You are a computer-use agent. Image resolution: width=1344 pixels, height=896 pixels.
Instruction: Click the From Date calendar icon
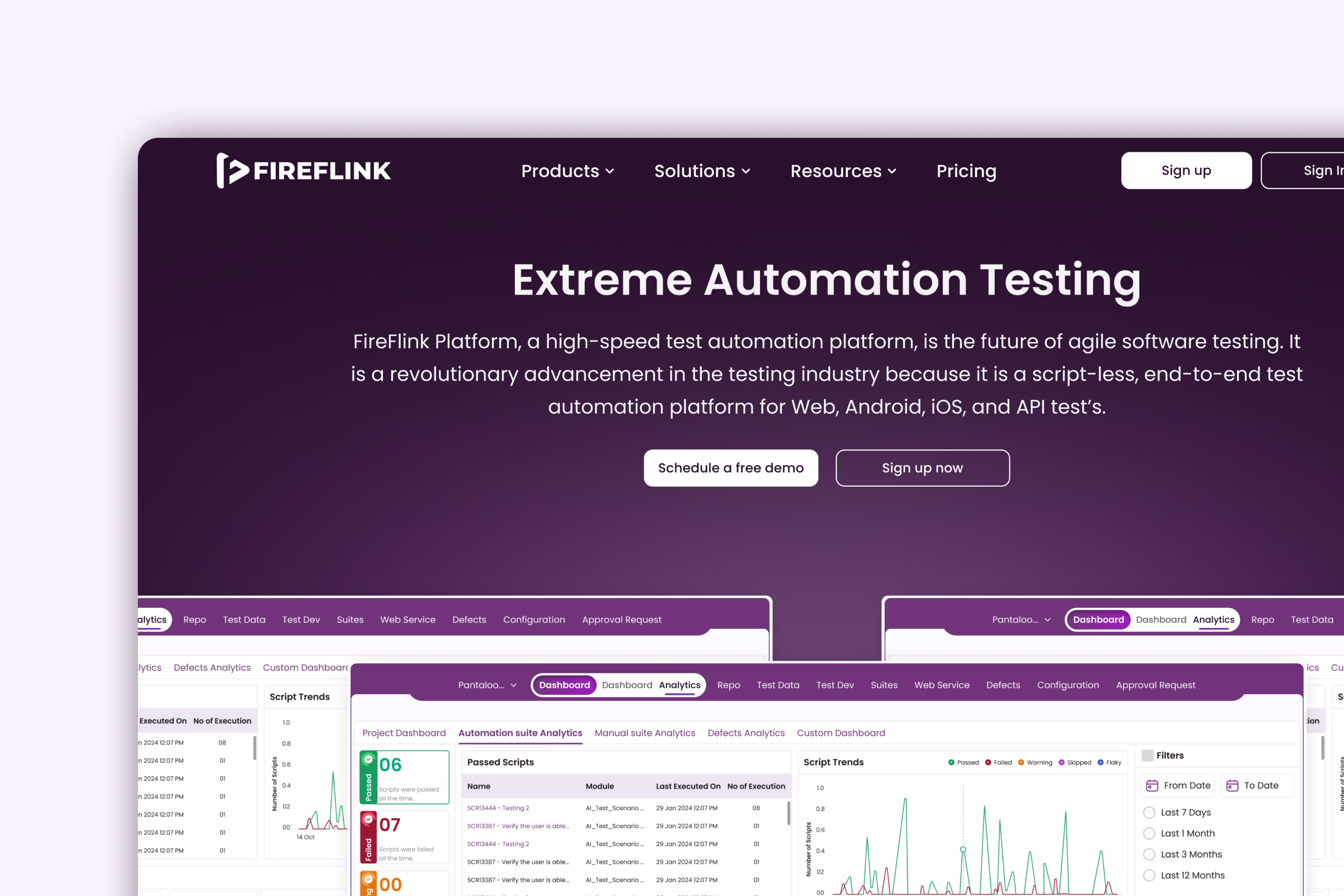coord(1152,786)
